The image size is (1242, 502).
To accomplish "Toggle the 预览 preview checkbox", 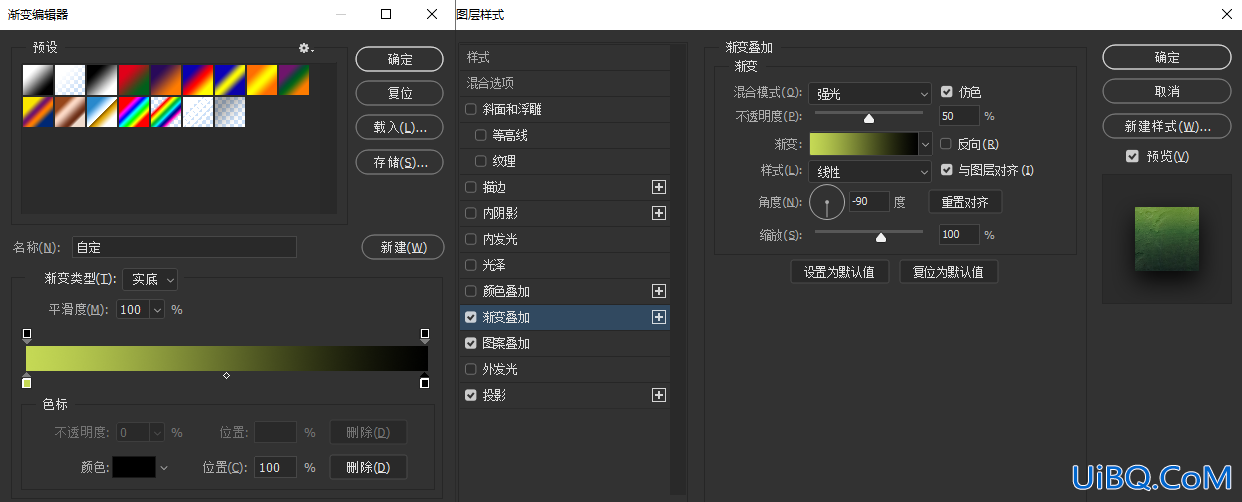I will pyautogui.click(x=1132, y=156).
